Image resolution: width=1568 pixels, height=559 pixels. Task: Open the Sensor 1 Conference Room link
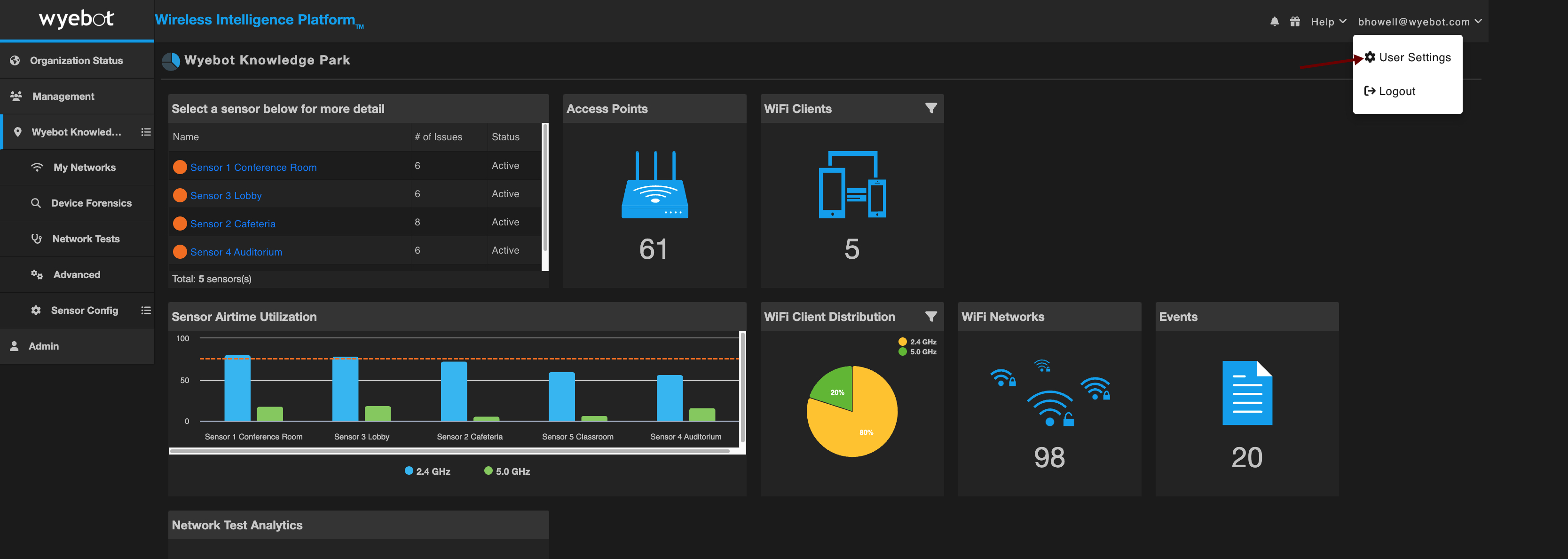pyautogui.click(x=253, y=168)
